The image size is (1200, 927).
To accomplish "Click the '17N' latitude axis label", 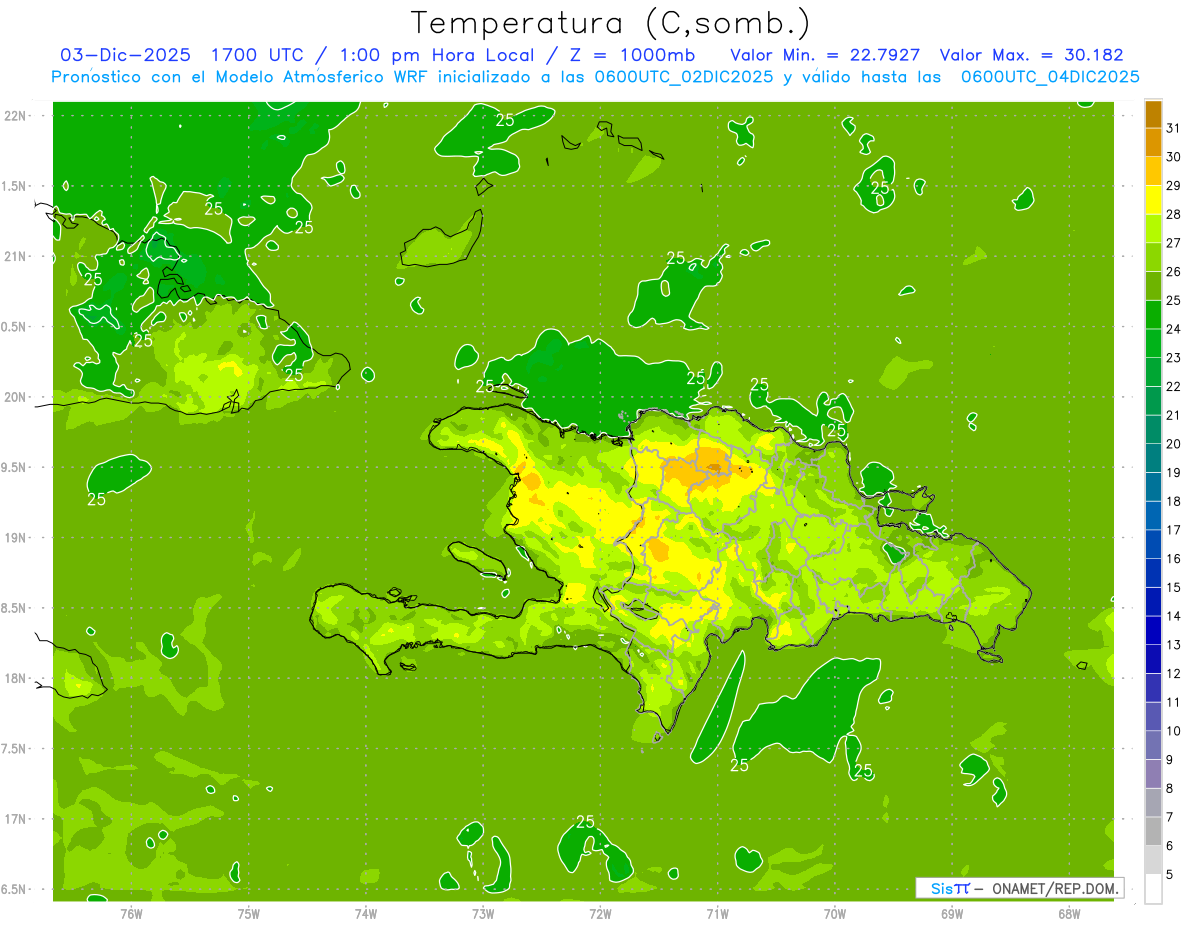I will (15, 819).
